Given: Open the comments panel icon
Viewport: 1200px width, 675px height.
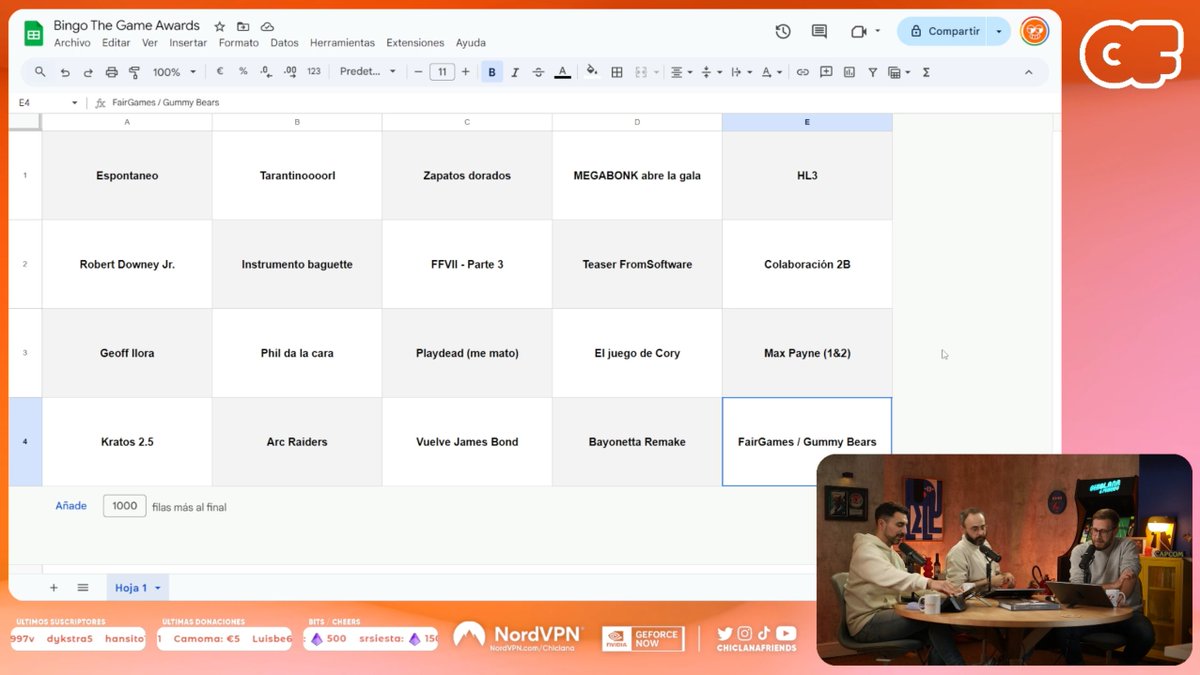Looking at the screenshot, I should click(x=819, y=31).
